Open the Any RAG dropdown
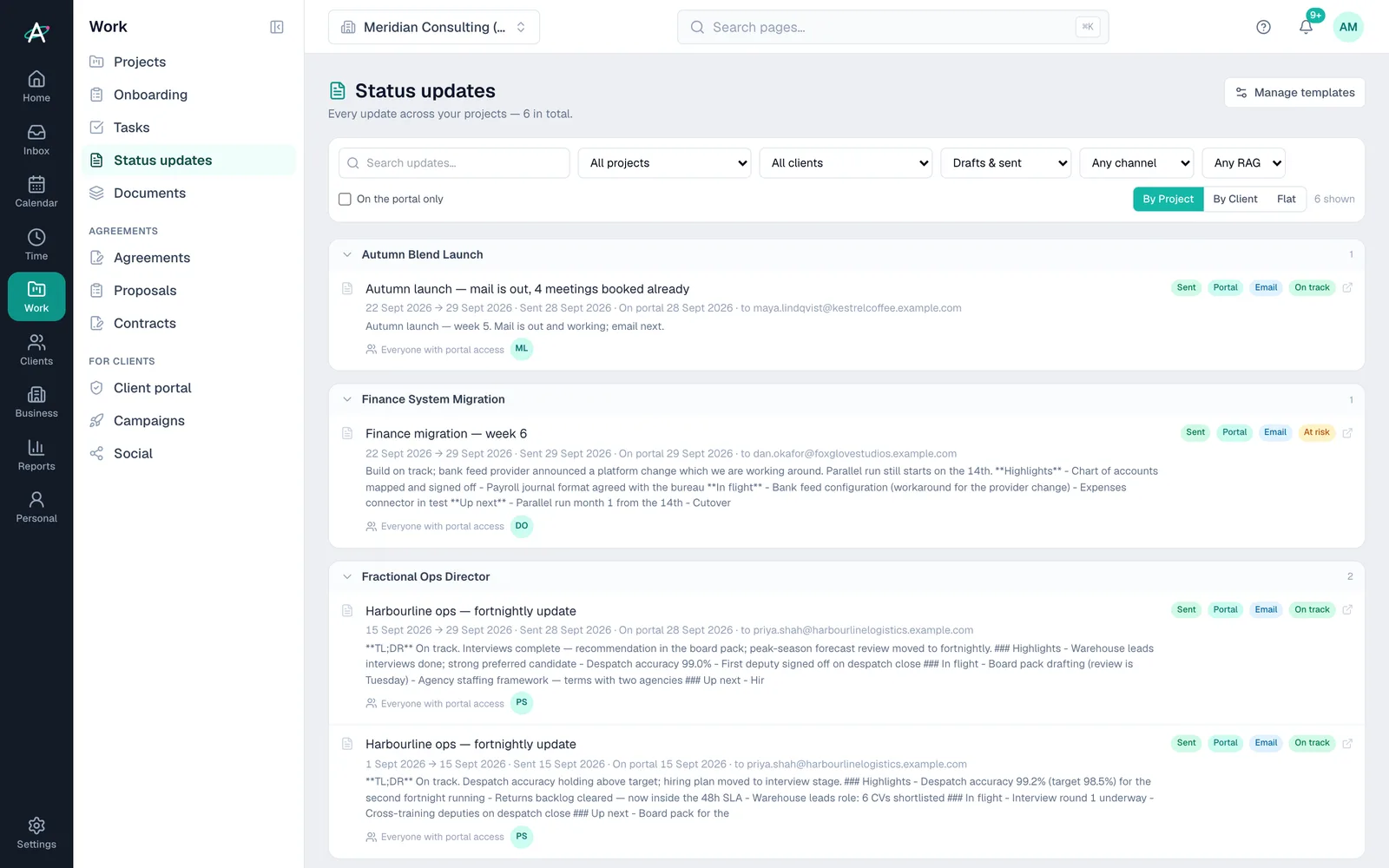Viewport: 1389px width, 868px height. [1243, 163]
